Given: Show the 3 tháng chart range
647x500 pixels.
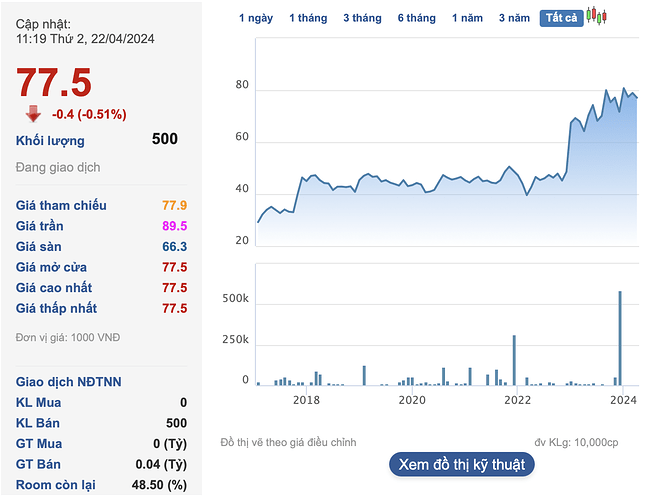Looking at the screenshot, I should [362, 18].
